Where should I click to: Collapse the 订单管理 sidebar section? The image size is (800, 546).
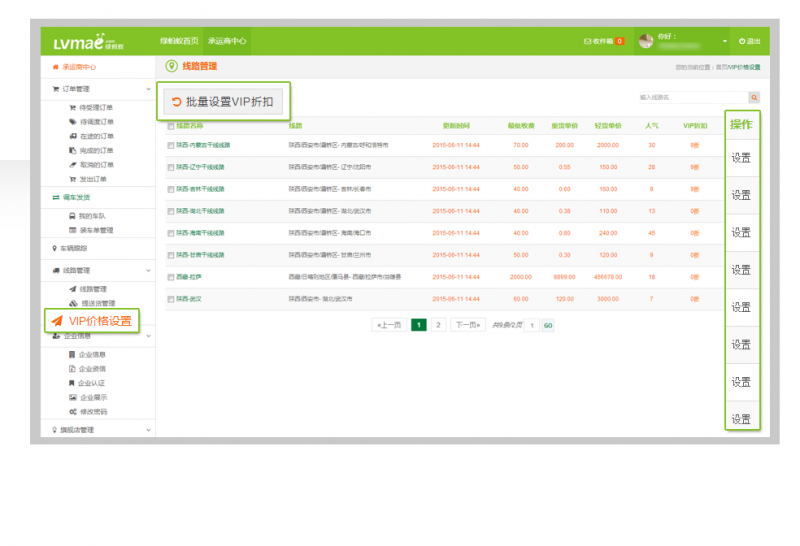148,89
